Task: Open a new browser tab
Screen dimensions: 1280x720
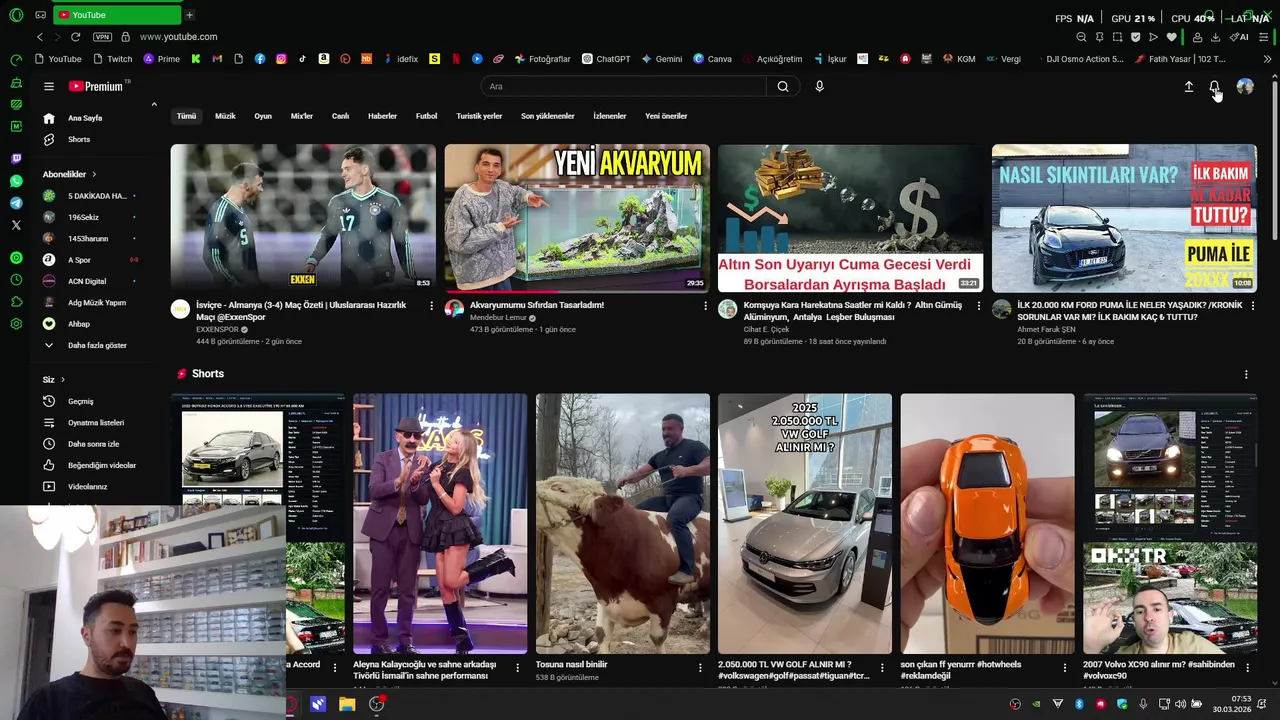Action: pos(189,15)
